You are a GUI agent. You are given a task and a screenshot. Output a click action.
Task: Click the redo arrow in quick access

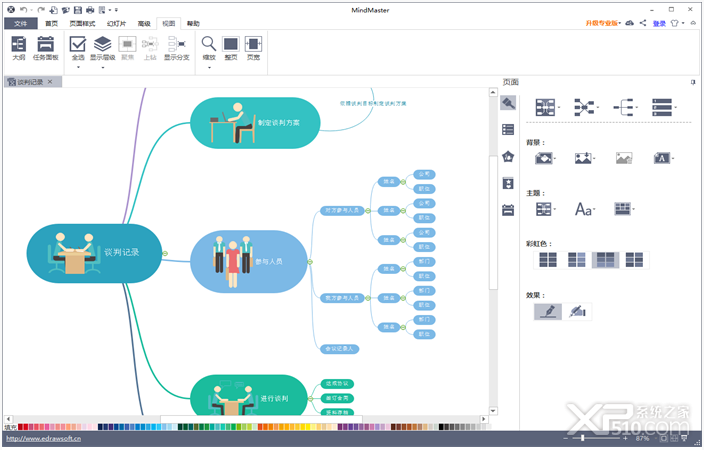(41, 9)
